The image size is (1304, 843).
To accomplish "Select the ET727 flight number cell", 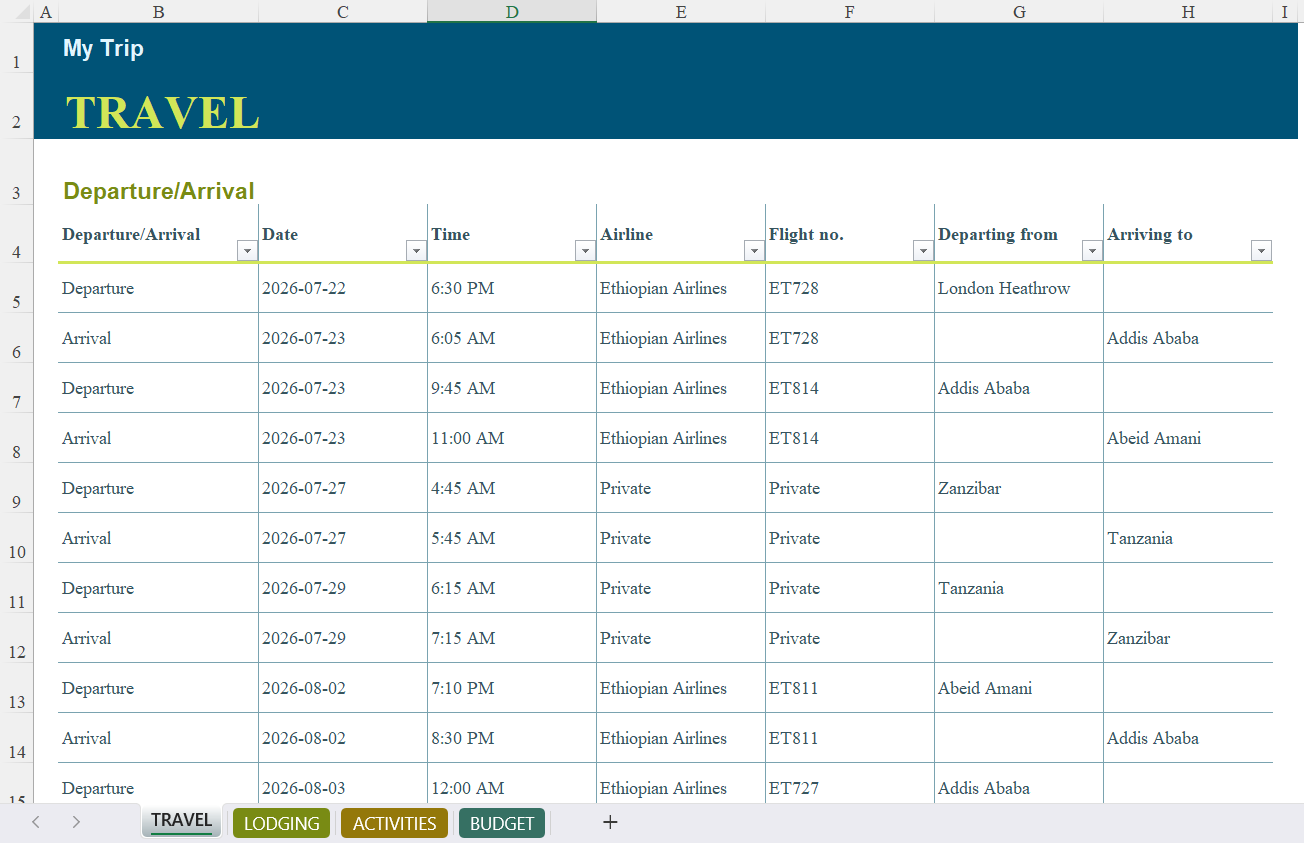I will [x=850, y=785].
